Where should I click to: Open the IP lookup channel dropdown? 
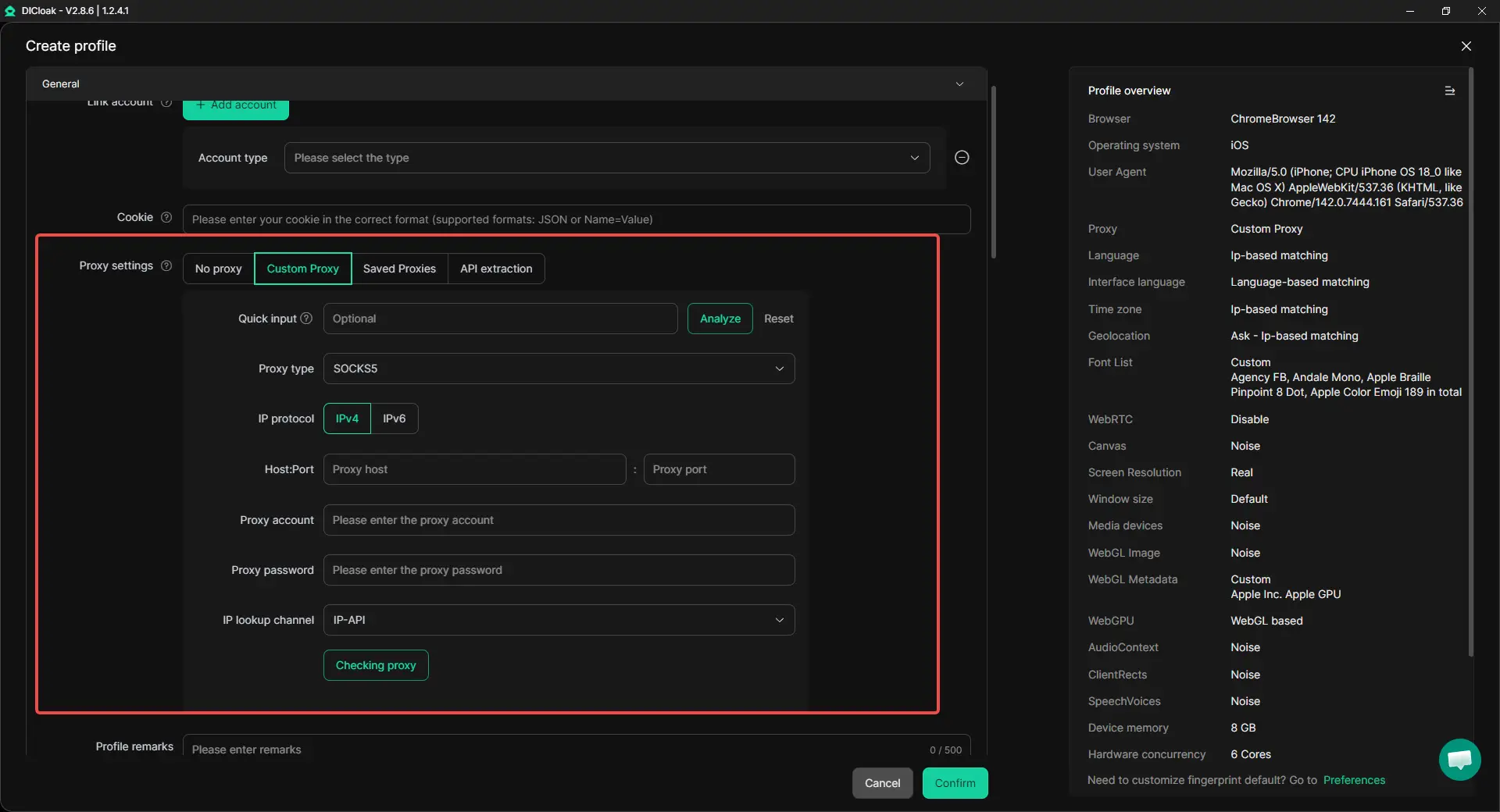coord(559,620)
